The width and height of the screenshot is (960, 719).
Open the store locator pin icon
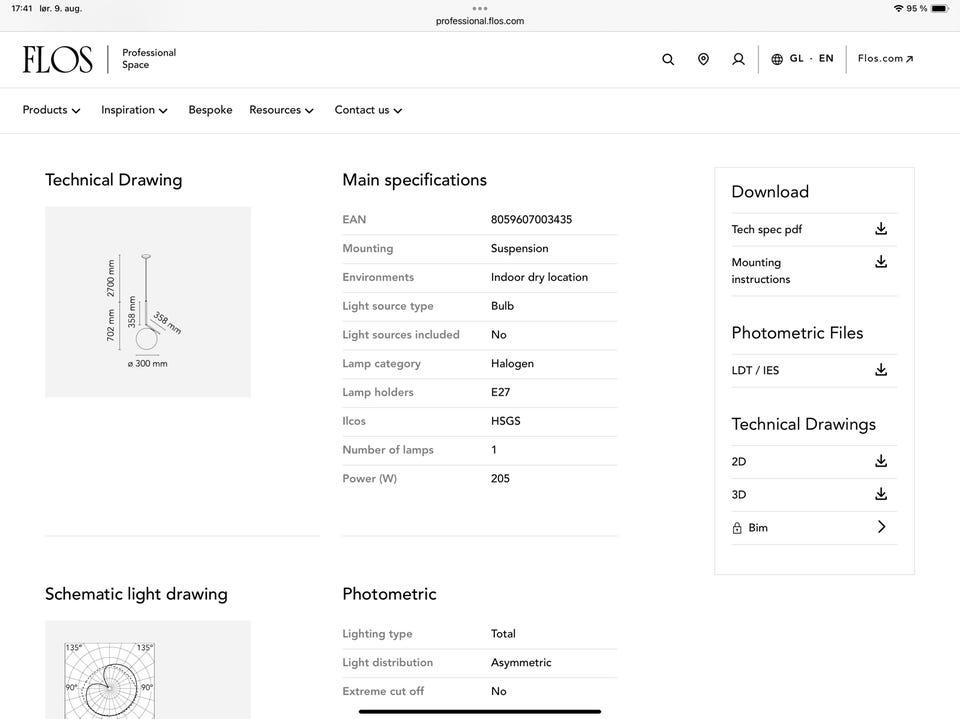[703, 59]
